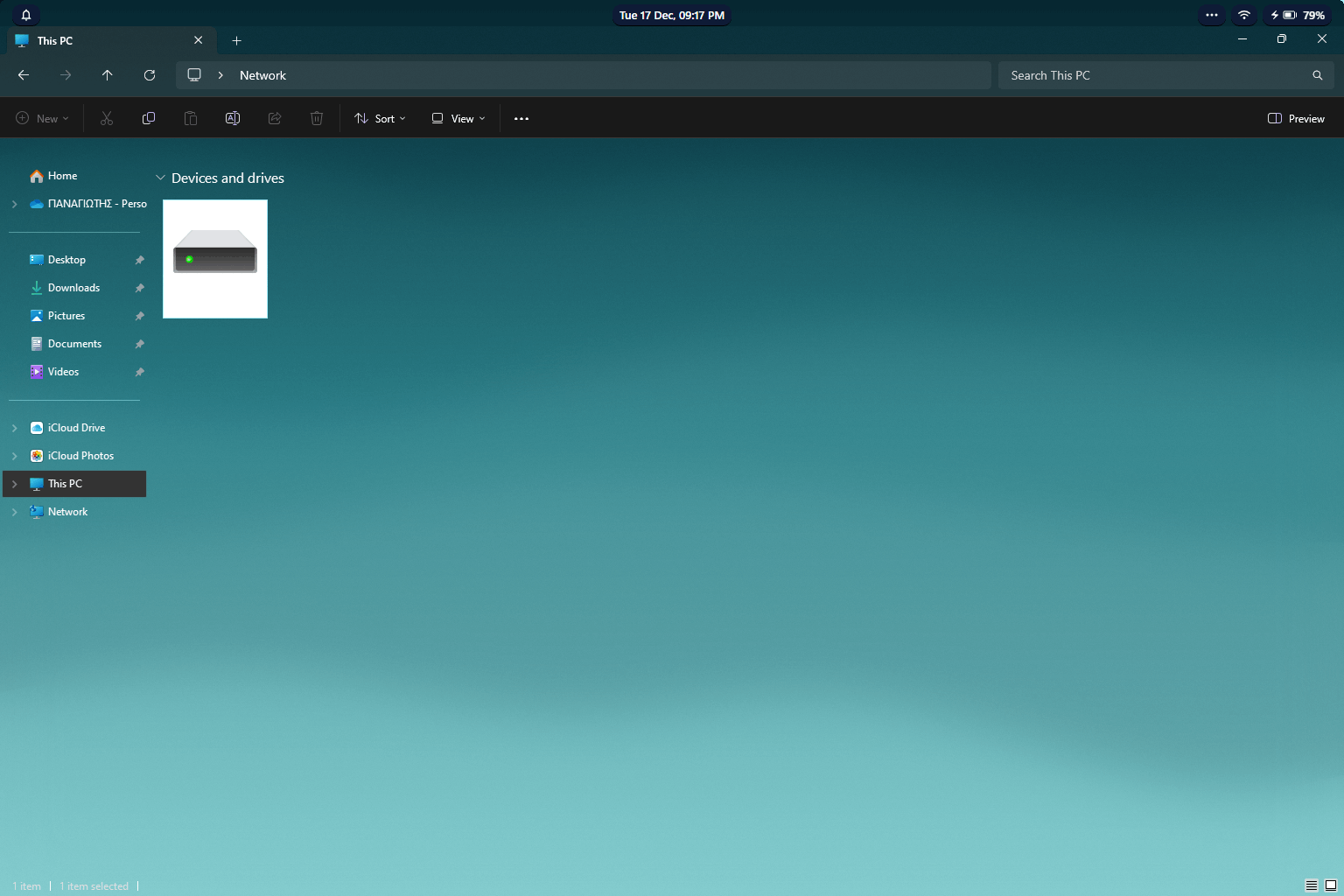
Task: Unpin Videos using its pin icon
Action: (x=139, y=372)
